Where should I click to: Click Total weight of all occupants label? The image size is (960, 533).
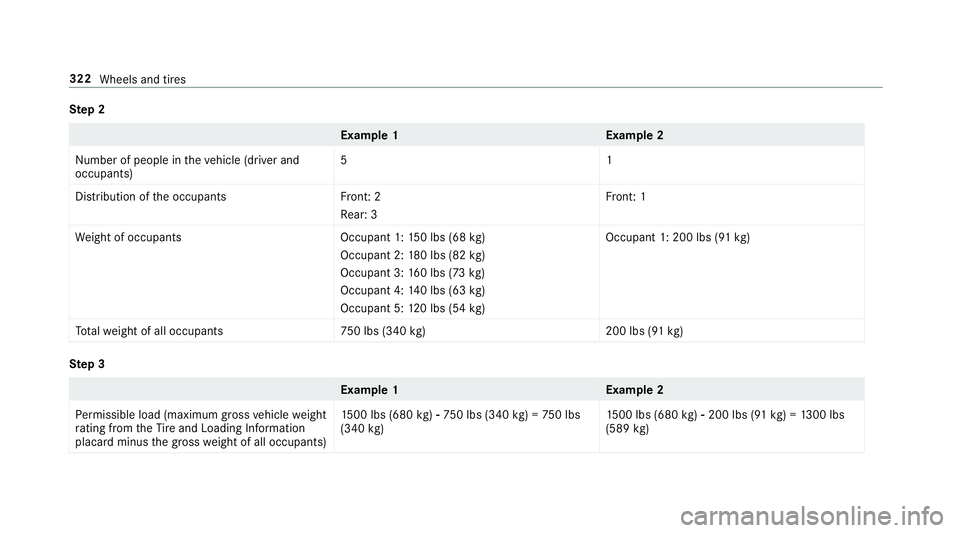149,331
